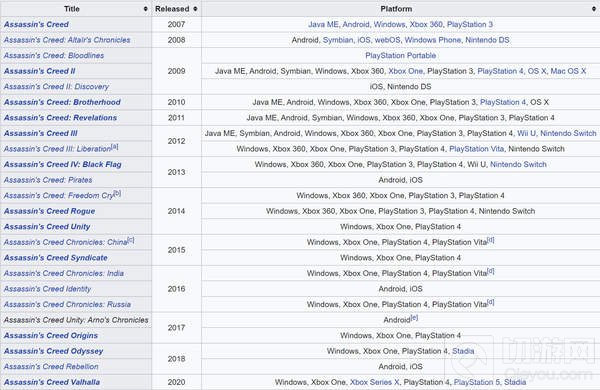This screenshot has width=600, height=390.
Task: Open the Xbox Series X link
Action: tap(374, 382)
